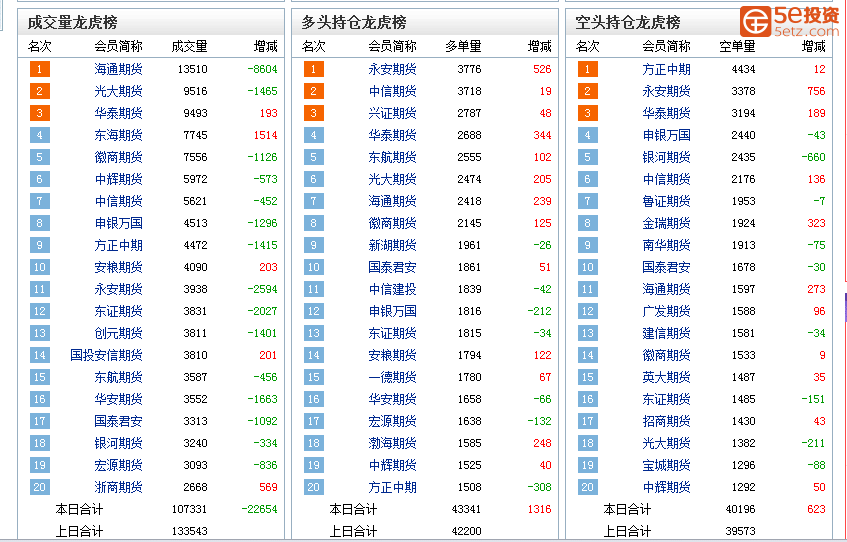Image resolution: width=847 pixels, height=542 pixels.
Task: Open 一德期货 member link
Action: pyautogui.click(x=392, y=377)
